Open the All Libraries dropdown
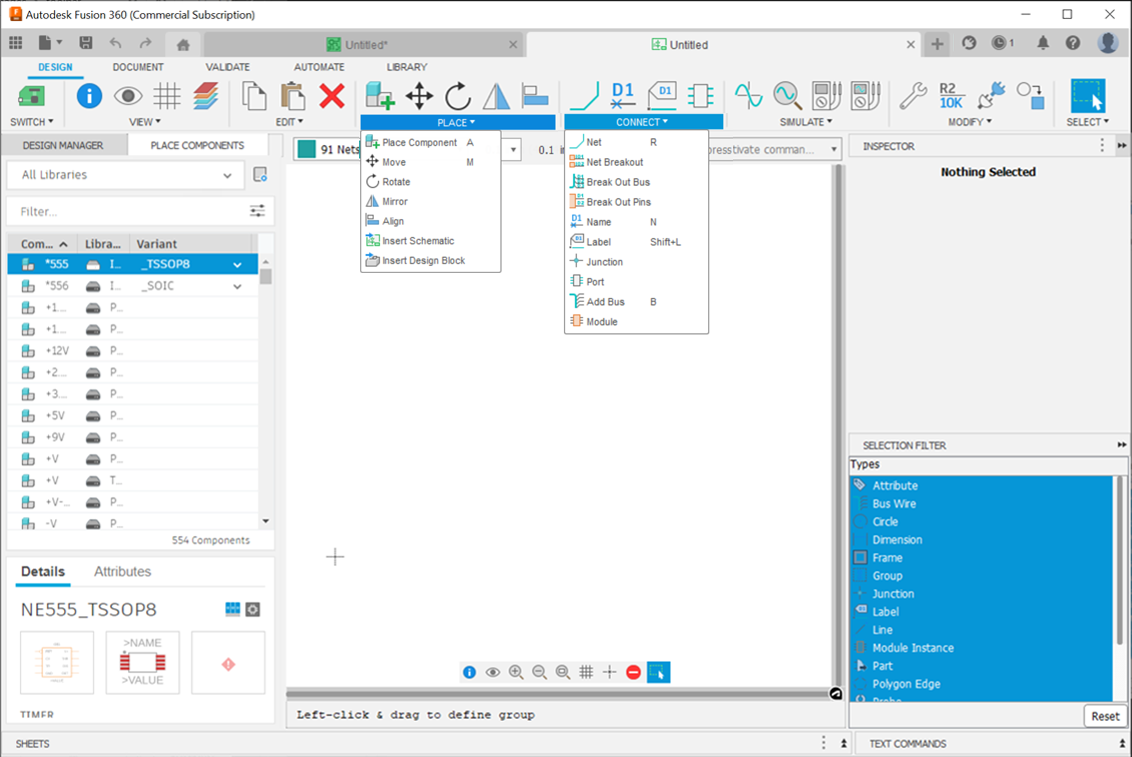The height and width of the screenshot is (757, 1132). [x=126, y=175]
